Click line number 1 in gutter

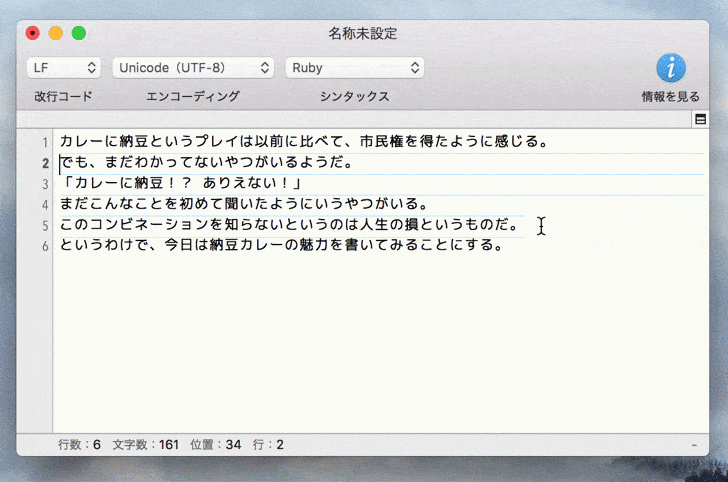45,142
